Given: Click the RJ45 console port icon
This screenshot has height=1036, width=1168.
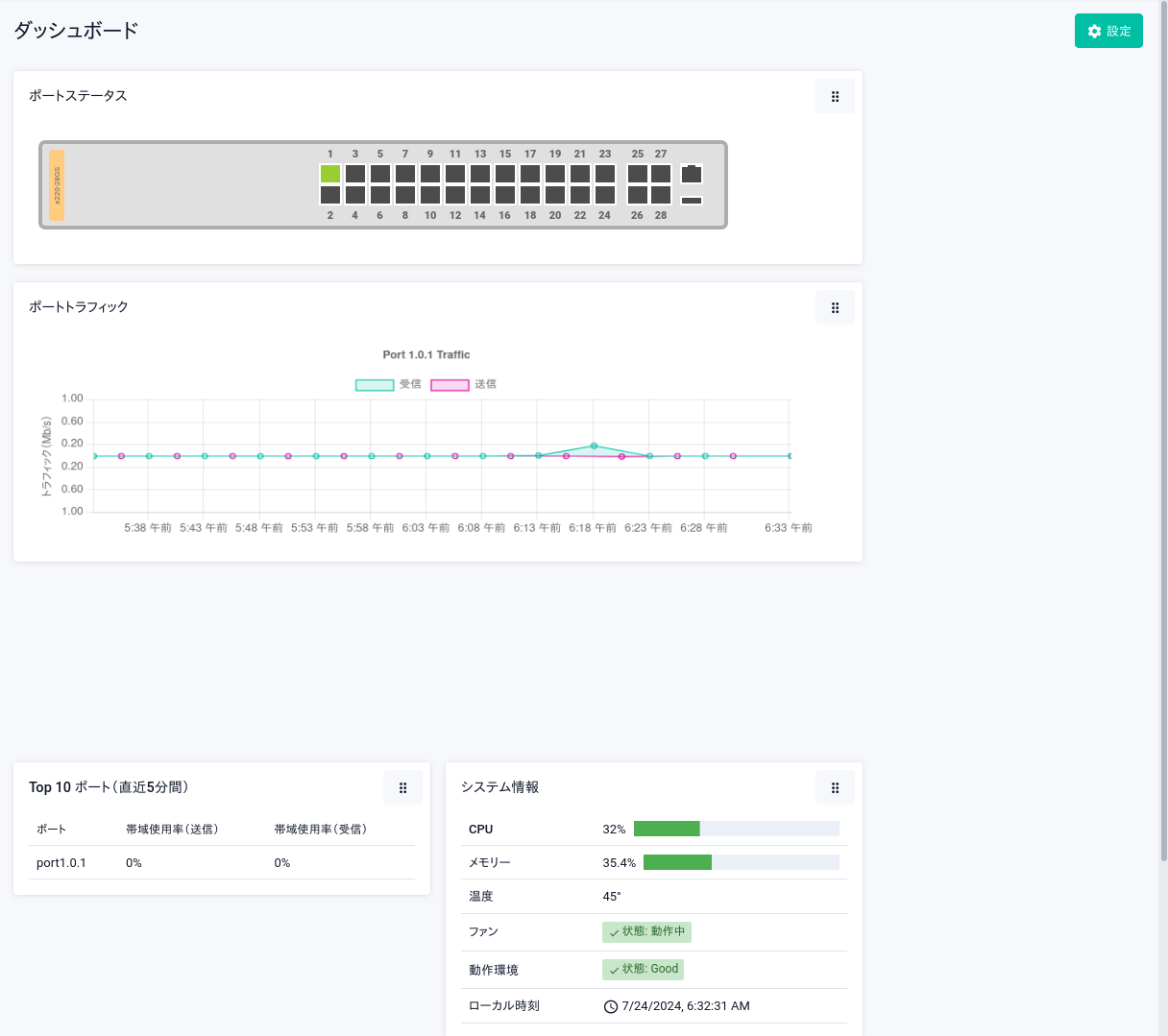Looking at the screenshot, I should pos(692,174).
